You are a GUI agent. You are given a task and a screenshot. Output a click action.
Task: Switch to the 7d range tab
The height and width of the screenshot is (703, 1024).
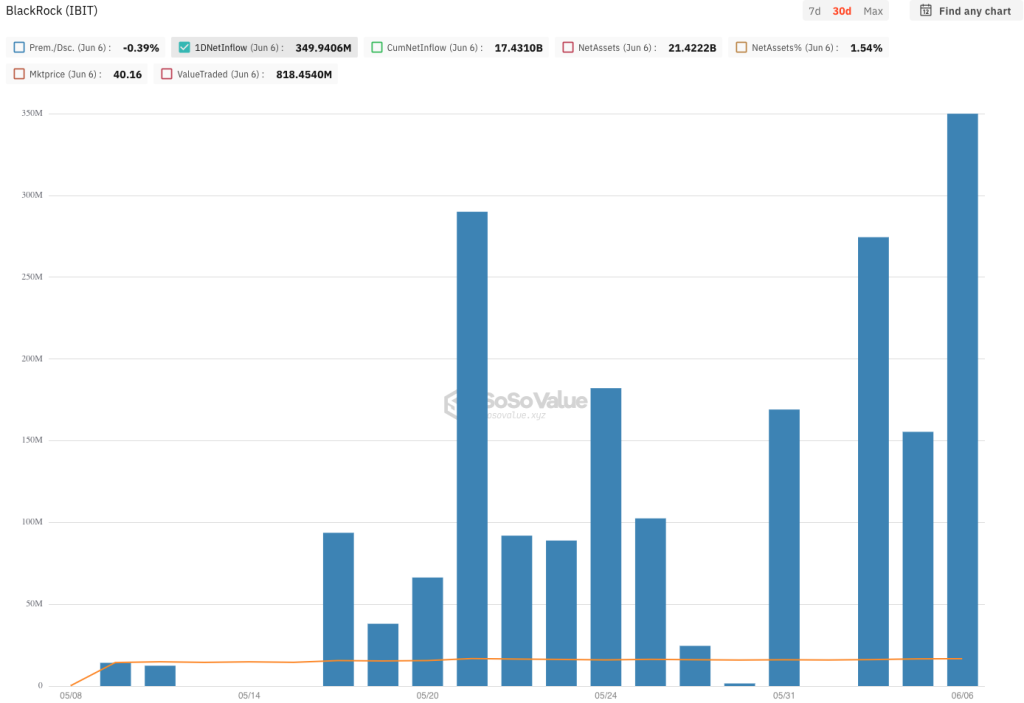click(814, 11)
